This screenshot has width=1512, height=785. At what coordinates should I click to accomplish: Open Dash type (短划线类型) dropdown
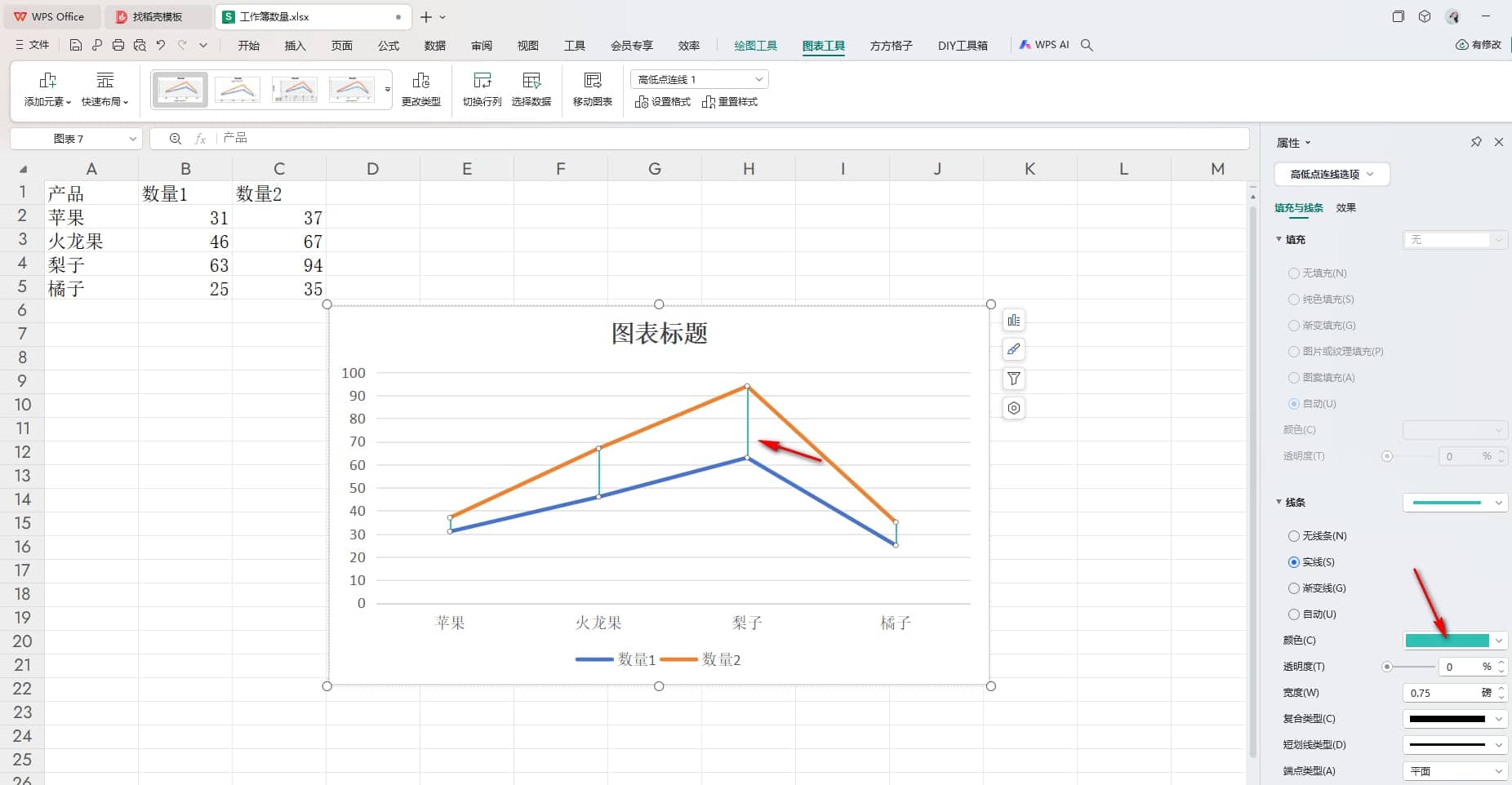(x=1455, y=745)
